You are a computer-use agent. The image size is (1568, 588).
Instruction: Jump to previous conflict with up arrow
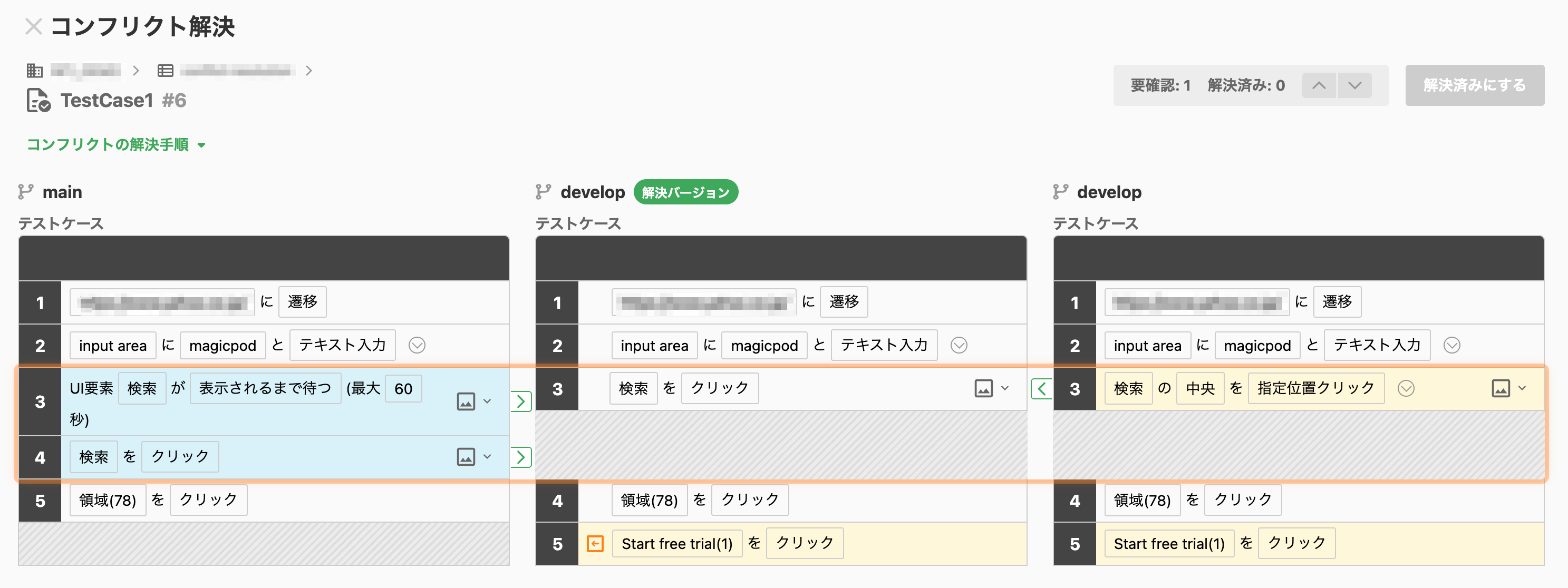[x=1319, y=85]
